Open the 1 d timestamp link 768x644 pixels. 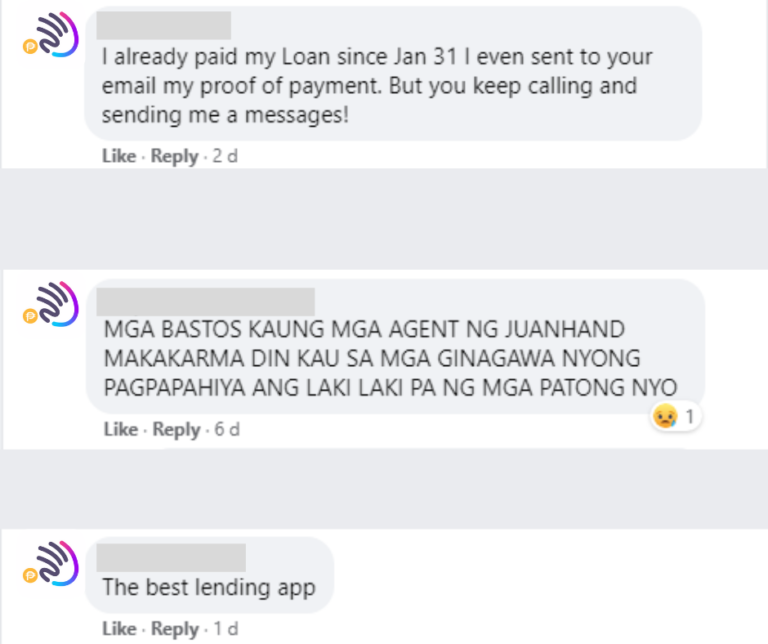tap(226, 629)
